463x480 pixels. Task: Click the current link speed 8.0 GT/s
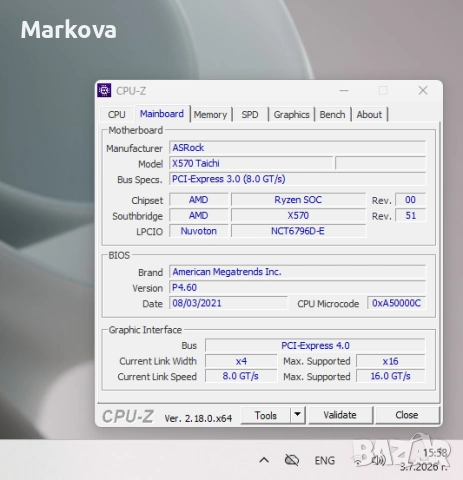click(241, 376)
